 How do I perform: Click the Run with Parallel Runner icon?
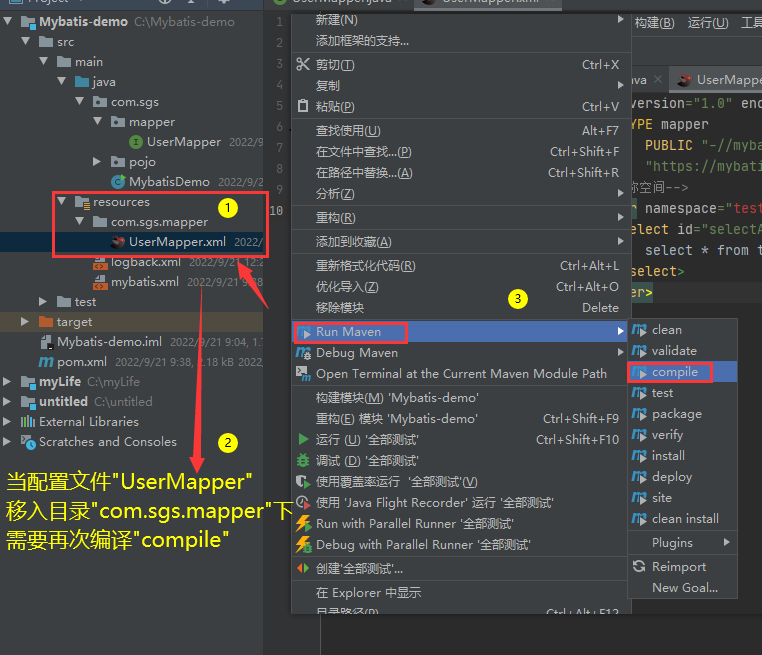coord(303,523)
